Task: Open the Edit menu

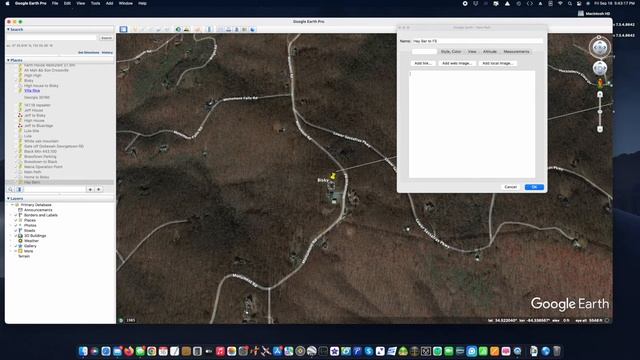Action: click(x=67, y=3)
